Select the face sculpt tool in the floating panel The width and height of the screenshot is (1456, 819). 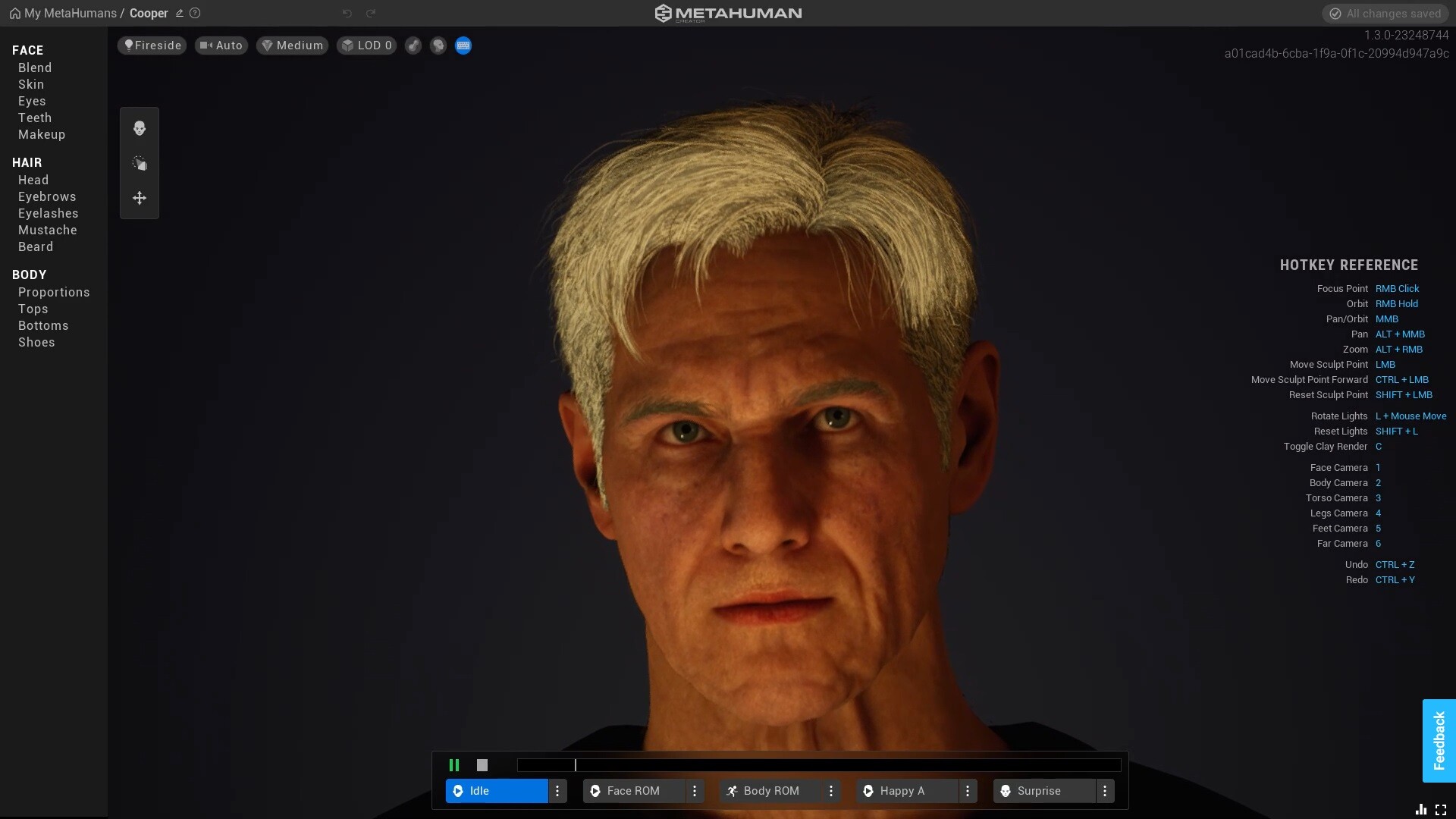coord(140,128)
